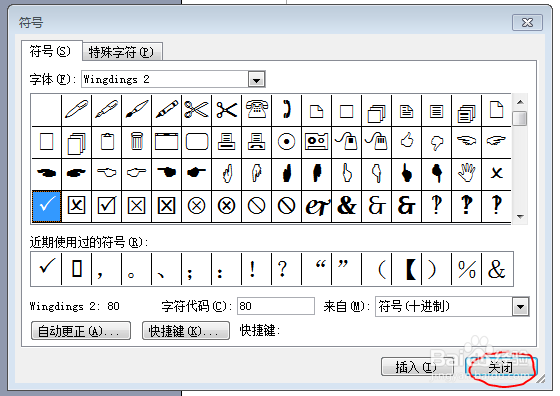
Task: Select the paintbrush symbol in the grid
Action: tap(136, 110)
